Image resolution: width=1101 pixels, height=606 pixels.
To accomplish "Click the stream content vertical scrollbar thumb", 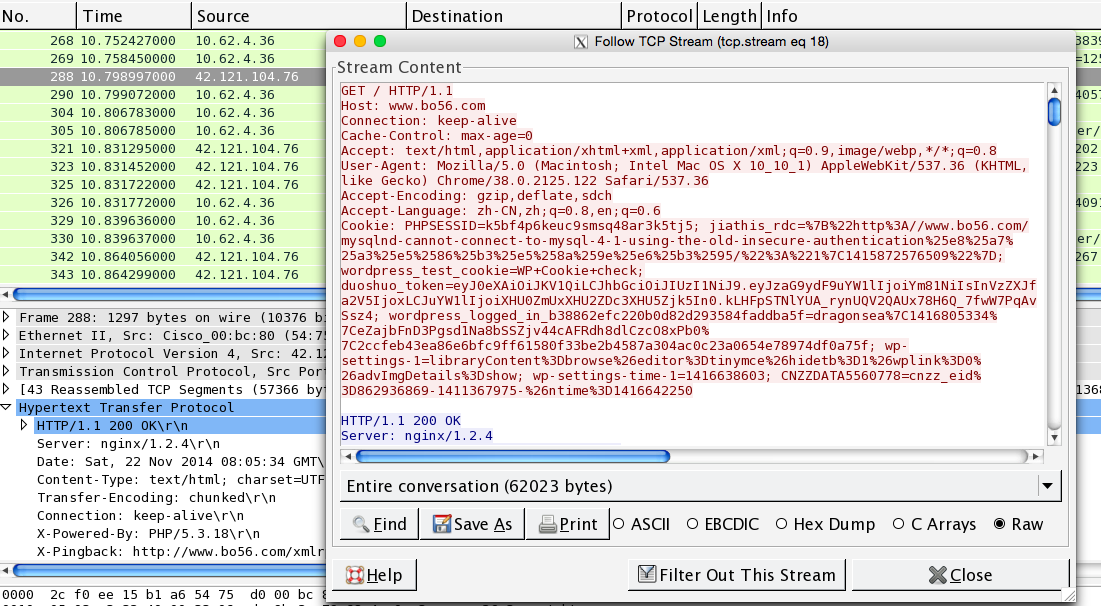I will (x=1054, y=109).
